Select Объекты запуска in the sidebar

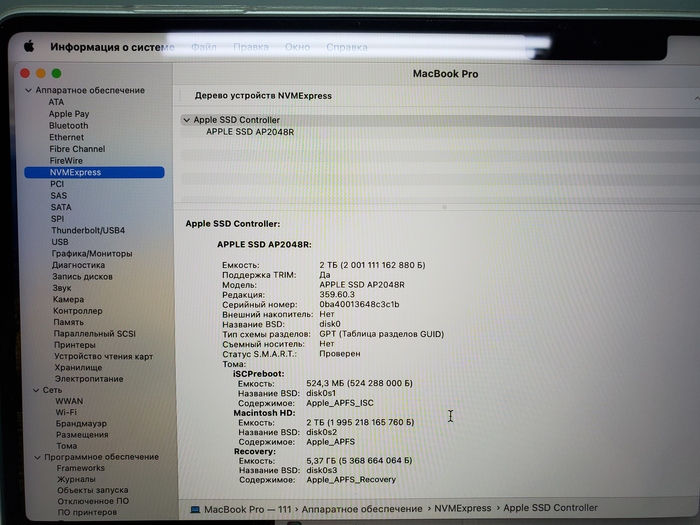[92, 490]
